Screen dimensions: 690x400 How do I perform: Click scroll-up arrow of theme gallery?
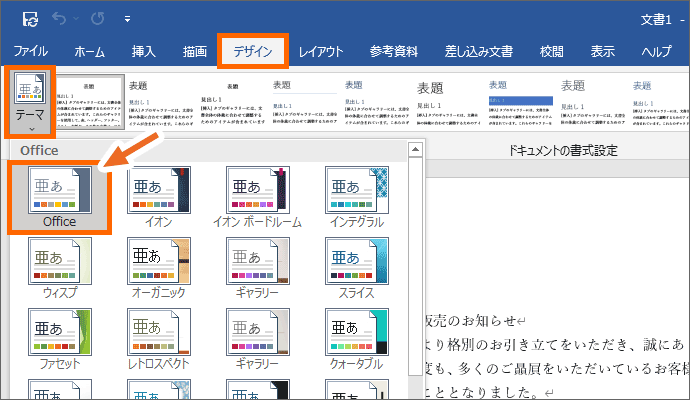[415, 150]
